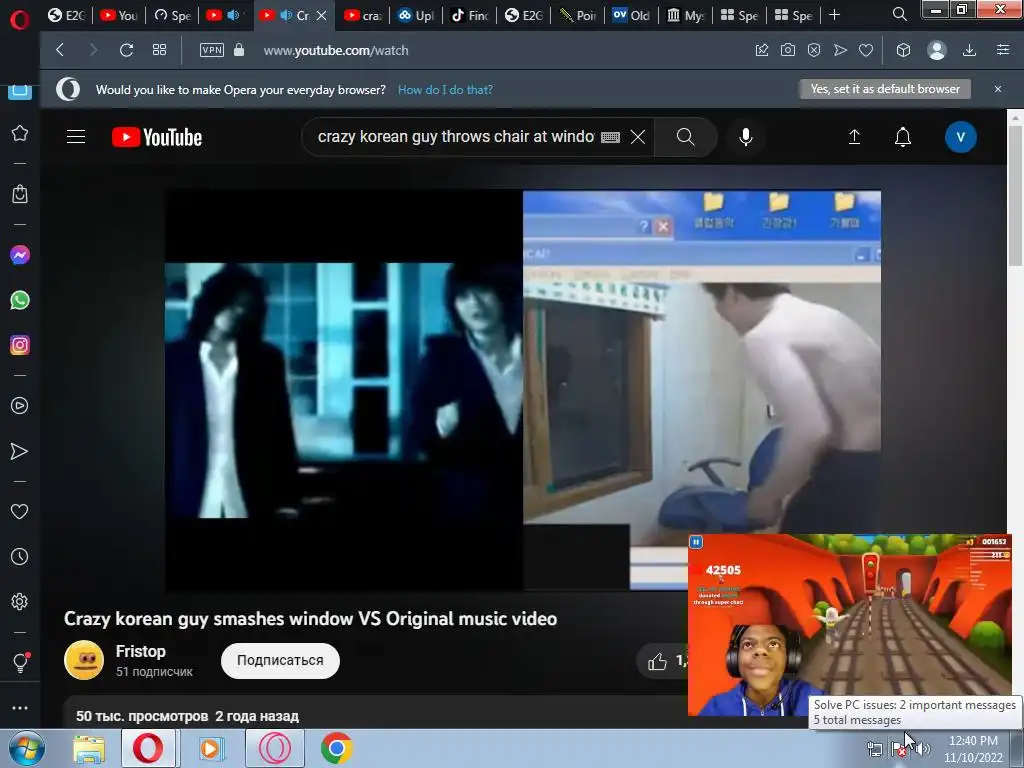The height and width of the screenshot is (768, 1024).
Task: Open extensions cube icon
Action: tap(903, 50)
